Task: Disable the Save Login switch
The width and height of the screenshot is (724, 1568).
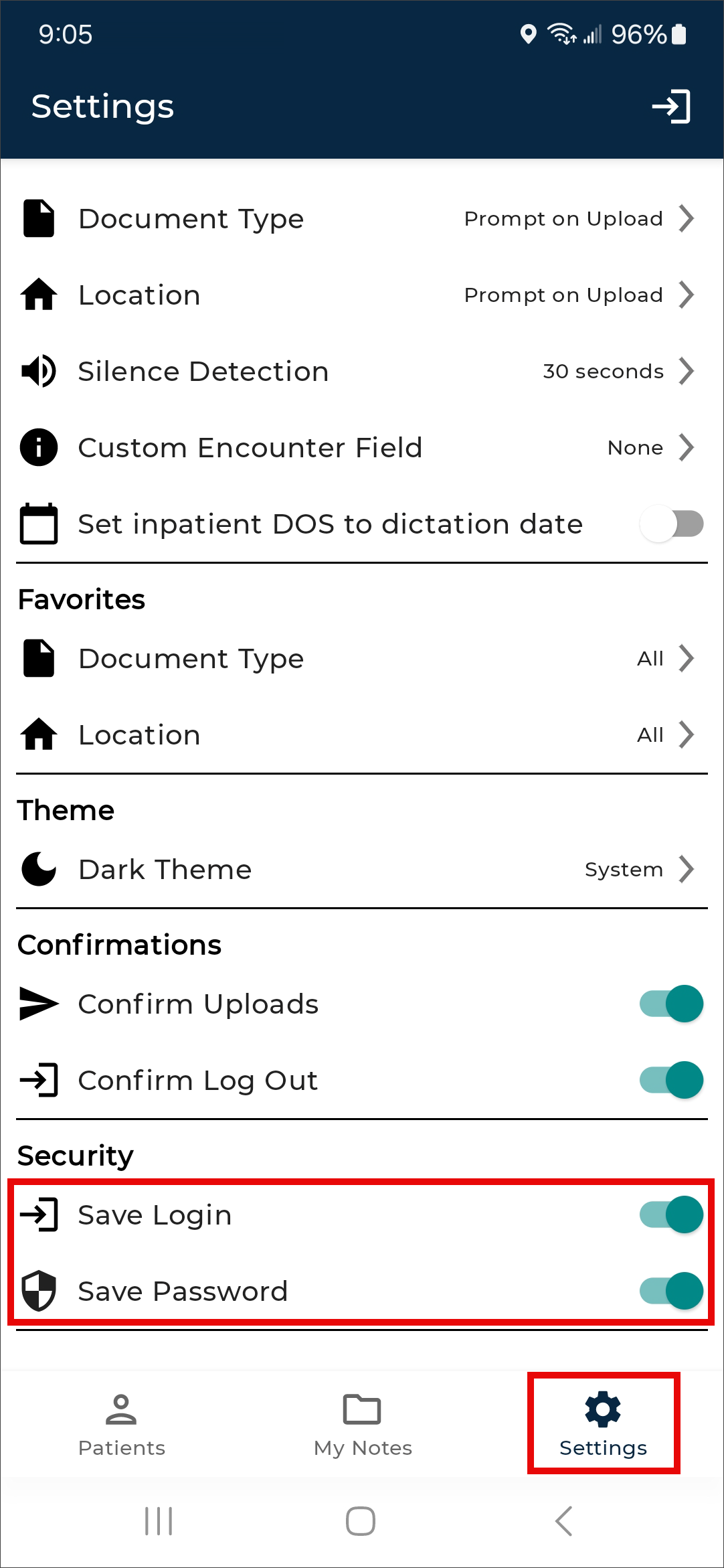Action: [x=671, y=1214]
